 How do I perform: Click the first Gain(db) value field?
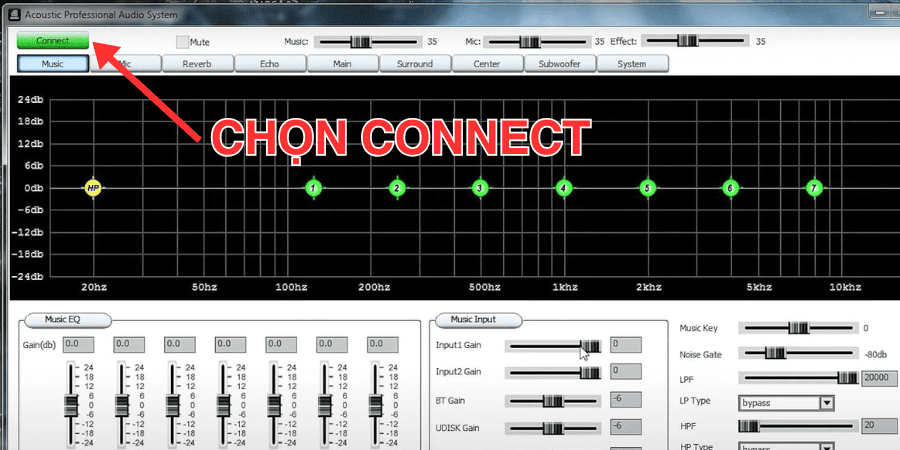click(x=78, y=344)
